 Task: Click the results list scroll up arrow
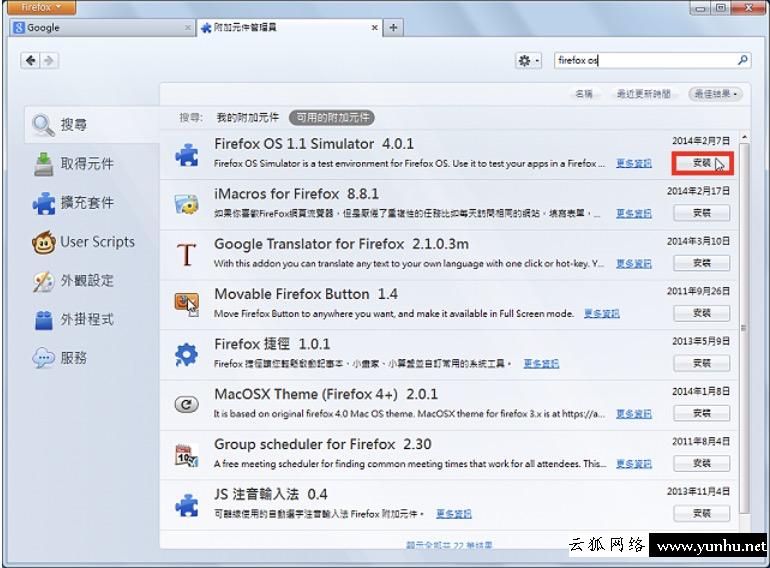click(744, 137)
